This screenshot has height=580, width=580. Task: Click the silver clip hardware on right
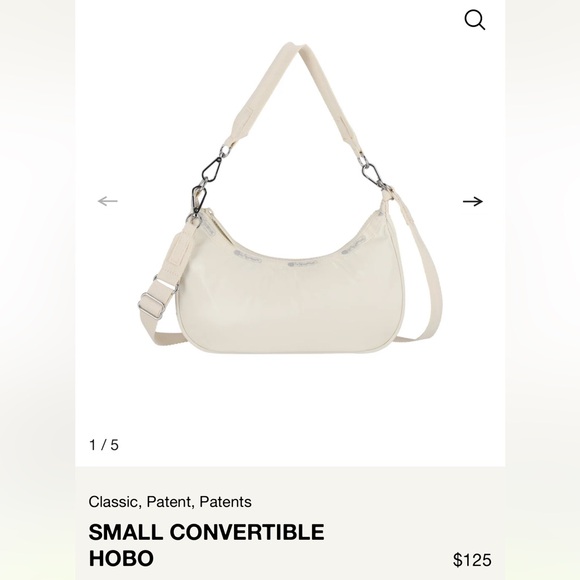click(x=372, y=175)
